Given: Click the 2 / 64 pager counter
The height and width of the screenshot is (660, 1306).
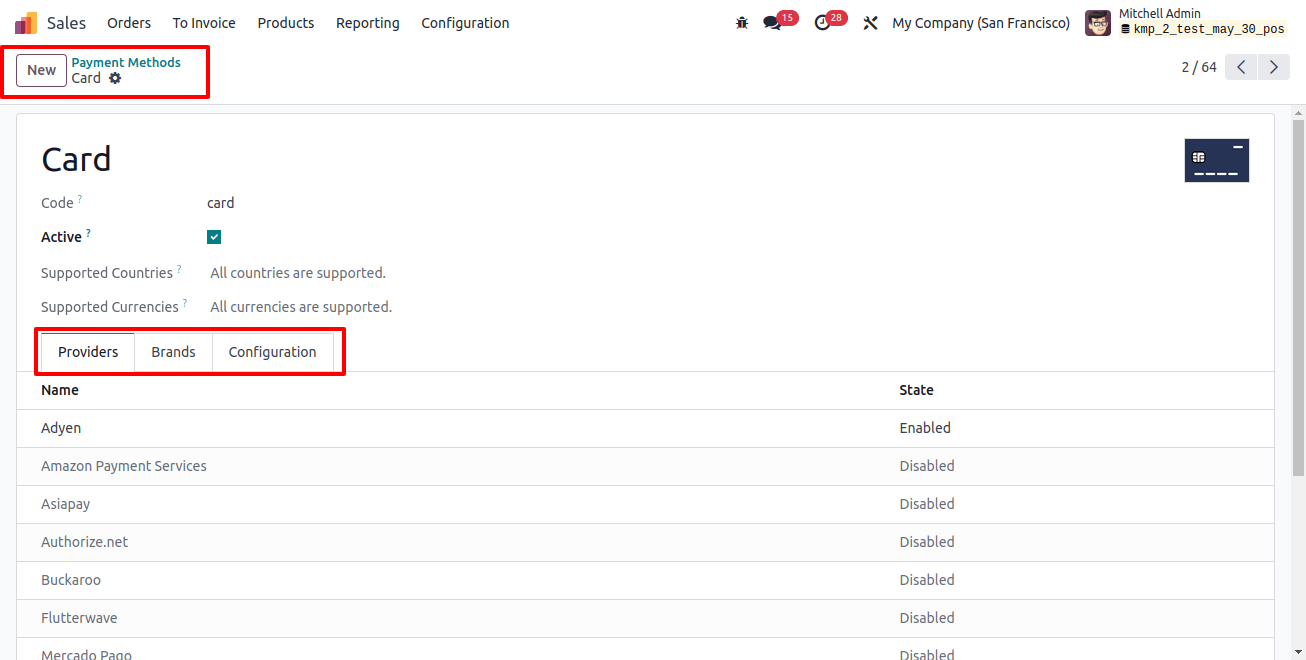Looking at the screenshot, I should pos(1199,67).
